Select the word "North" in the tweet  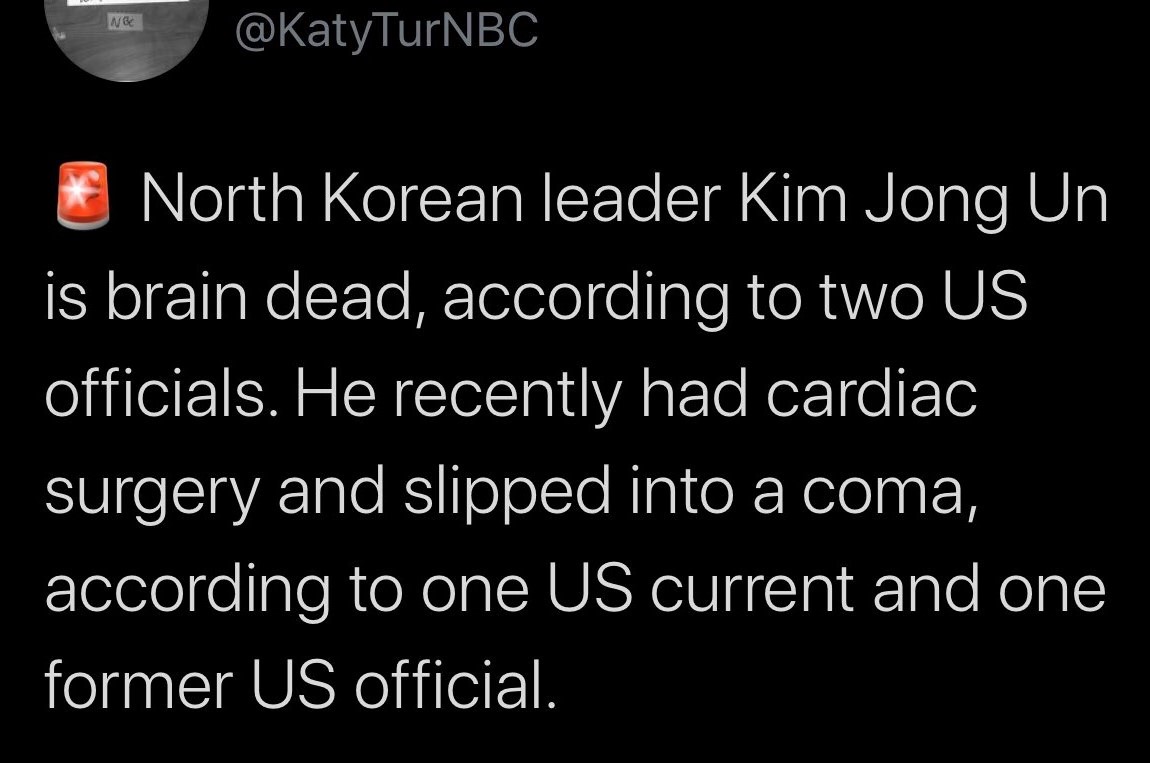(x=222, y=197)
